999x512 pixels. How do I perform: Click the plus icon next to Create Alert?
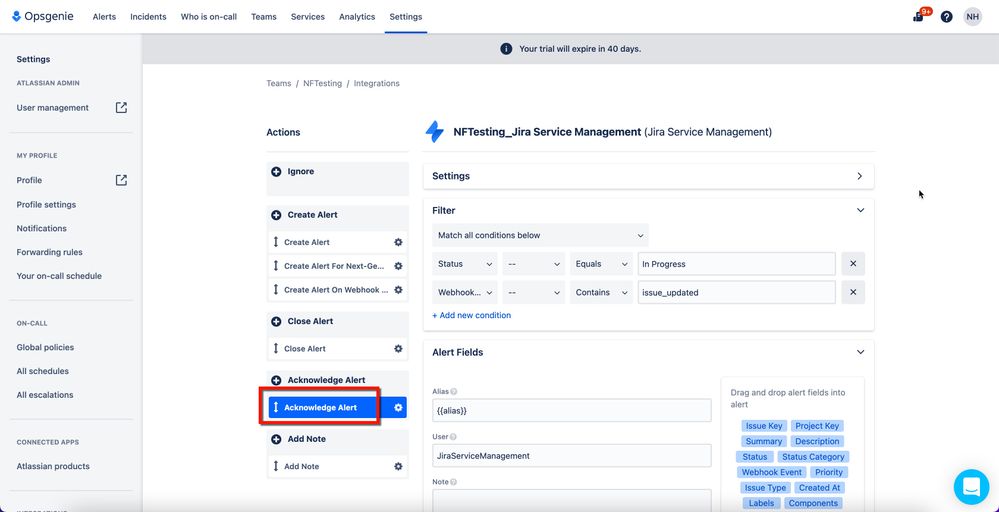click(277, 215)
